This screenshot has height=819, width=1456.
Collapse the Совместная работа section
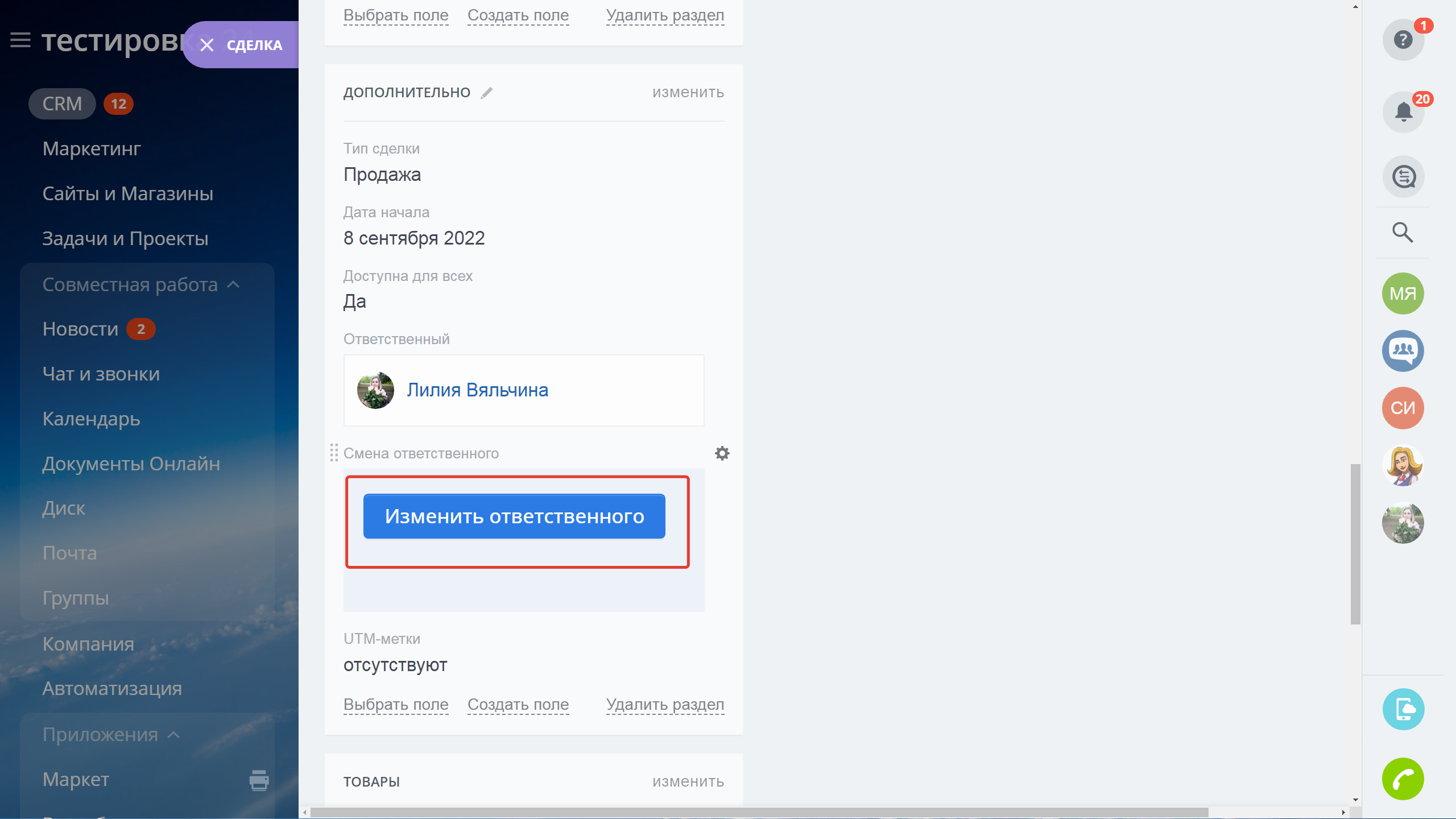233,284
